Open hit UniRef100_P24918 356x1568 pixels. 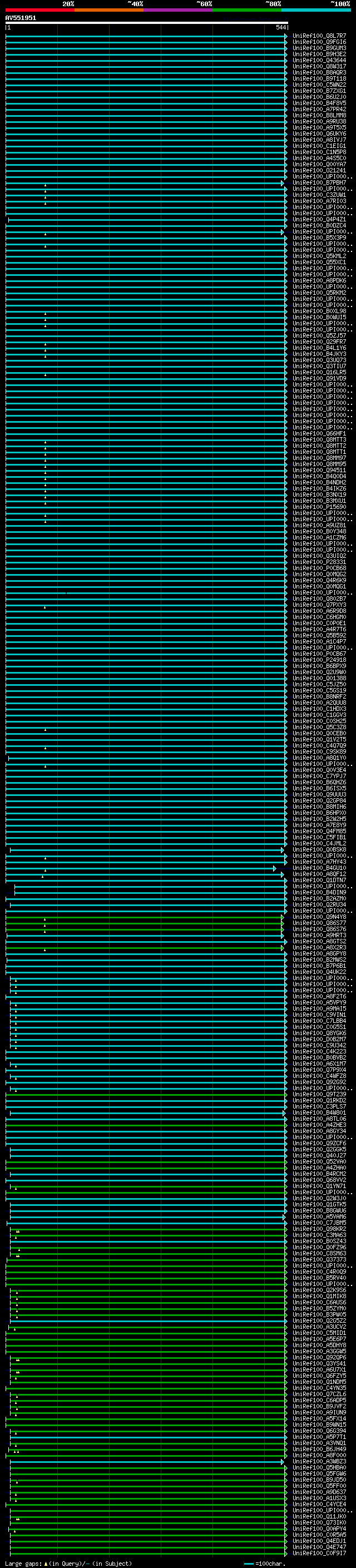click(319, 660)
